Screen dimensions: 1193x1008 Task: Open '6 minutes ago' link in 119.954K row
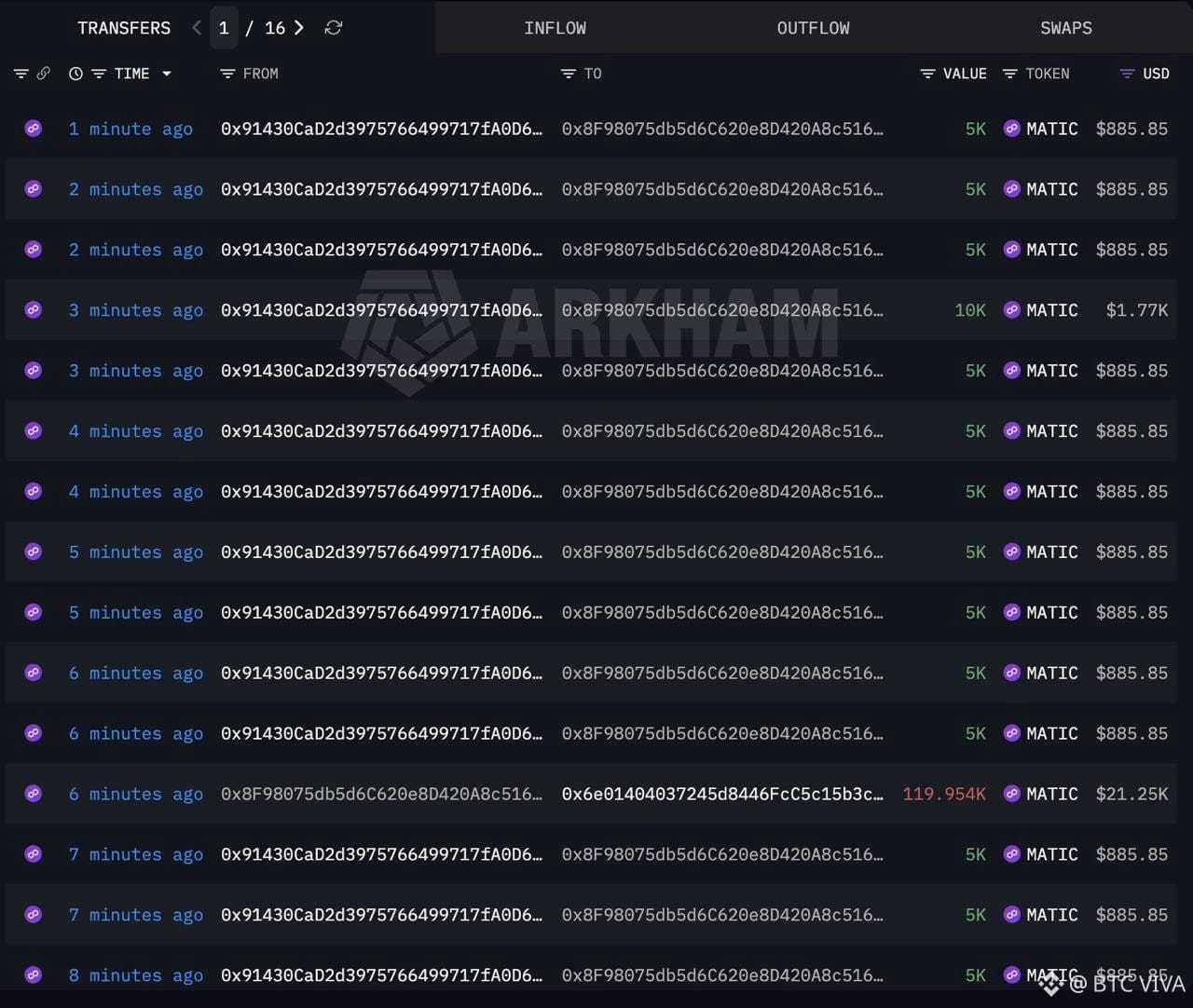tap(136, 794)
